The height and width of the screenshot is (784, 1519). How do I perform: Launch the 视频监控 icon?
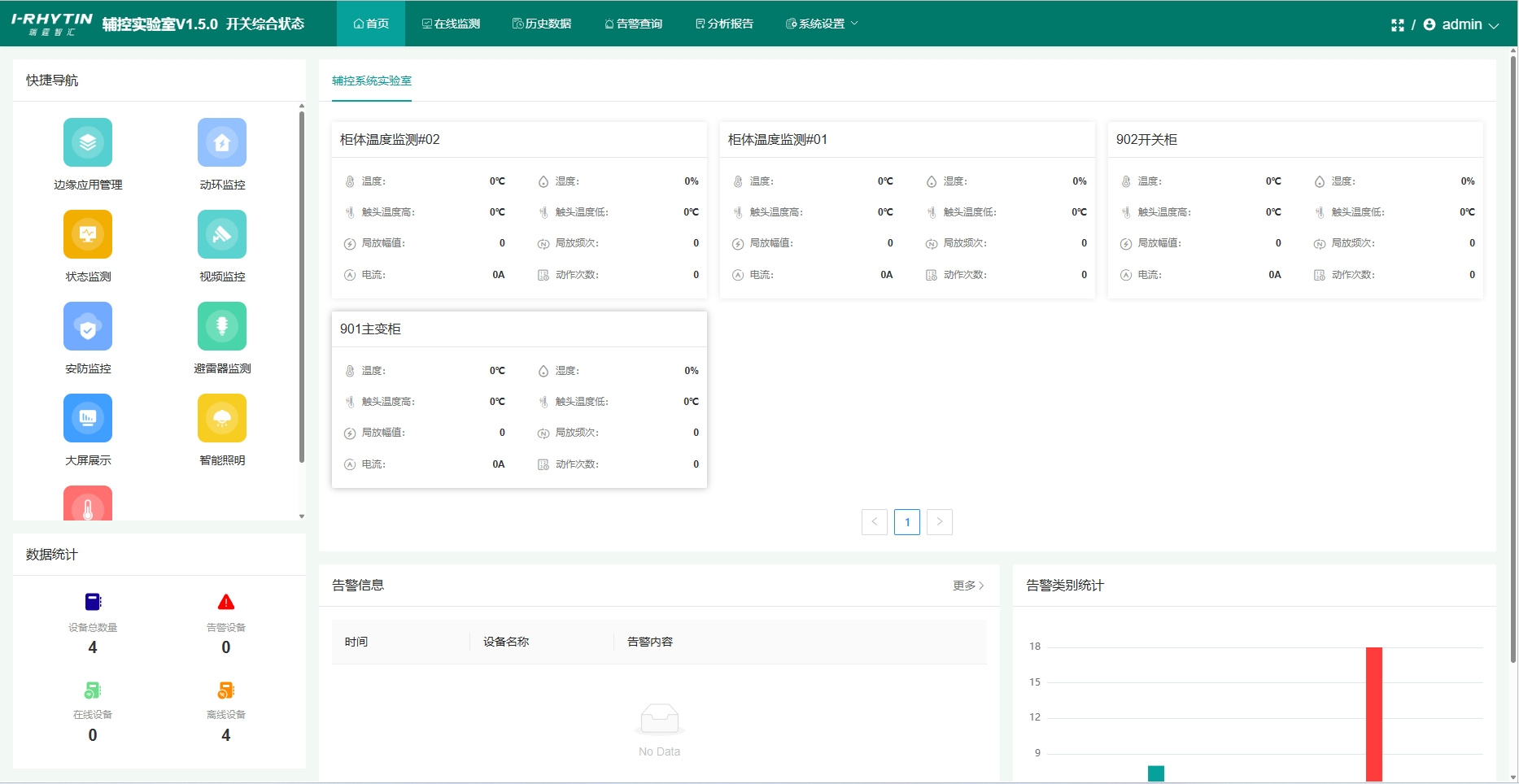pyautogui.click(x=221, y=235)
